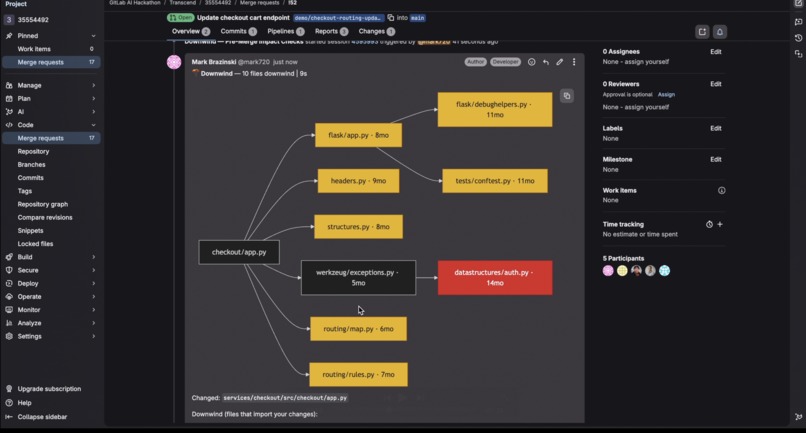This screenshot has height=433, width=806.
Task: Click the main target branch link
Action: (417, 18)
